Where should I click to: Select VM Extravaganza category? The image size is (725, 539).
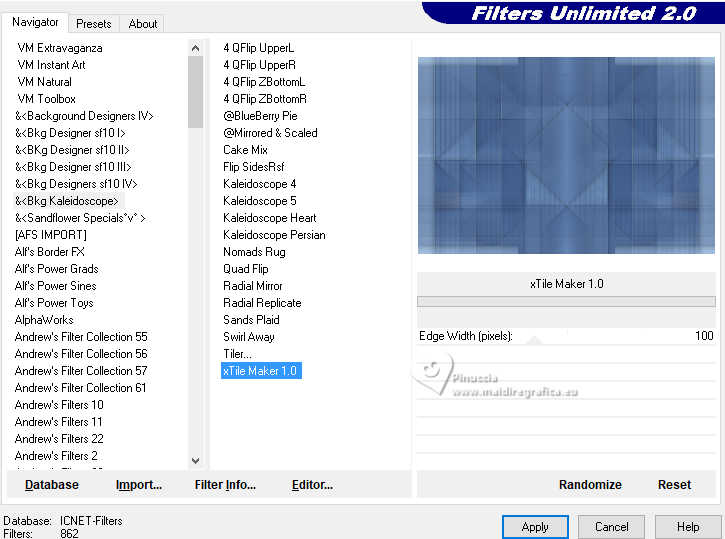pos(60,48)
